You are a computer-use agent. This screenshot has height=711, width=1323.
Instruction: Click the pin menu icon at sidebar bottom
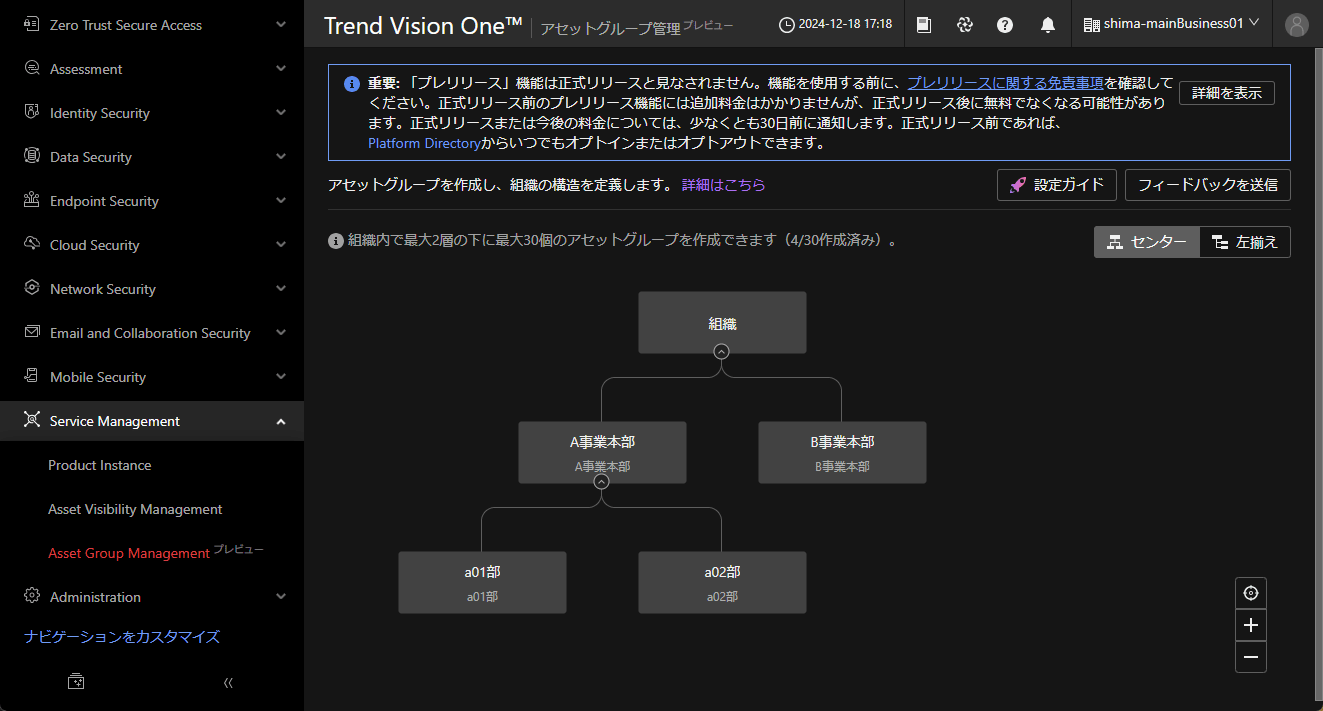coord(76,682)
